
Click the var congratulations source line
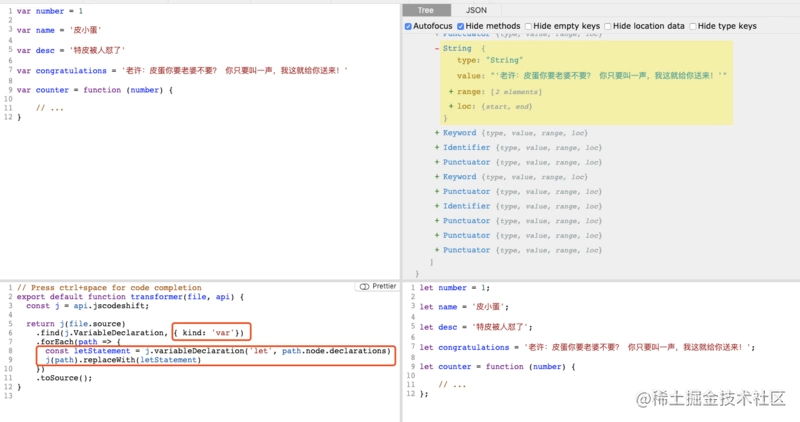point(182,70)
